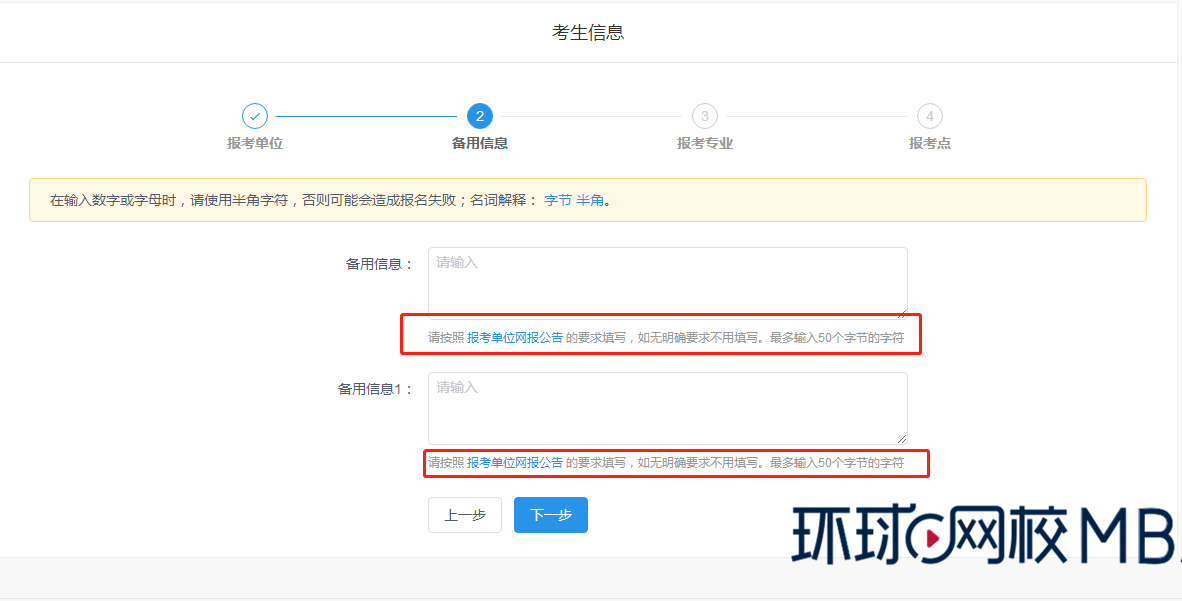Click the 备用信息 step label under circle 2
Viewport: 1182px width, 601px height.
pos(479,143)
